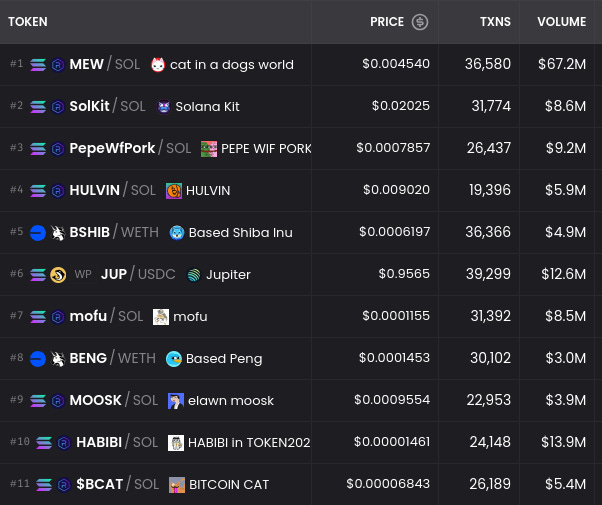Viewport: 602px width, 505px height.
Task: Open the PepeWfPork / SOL pair
Action: point(130,148)
